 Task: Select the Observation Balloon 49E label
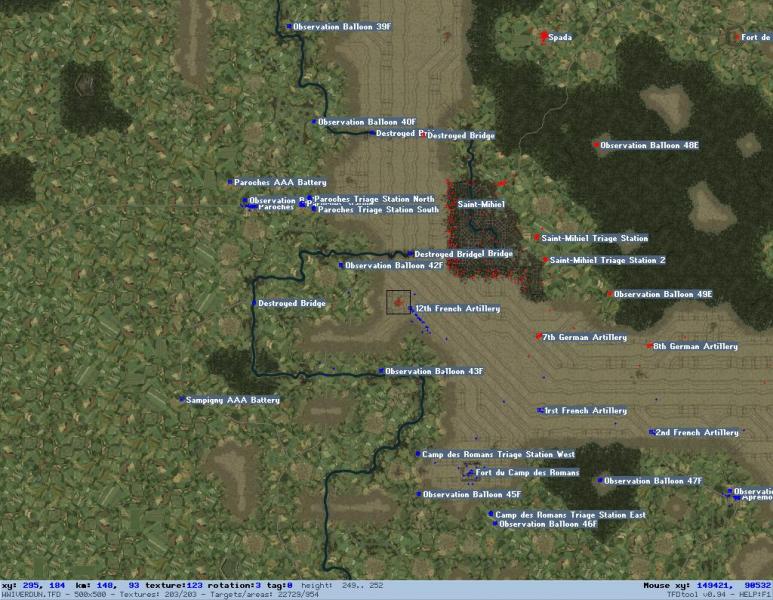(x=663, y=294)
